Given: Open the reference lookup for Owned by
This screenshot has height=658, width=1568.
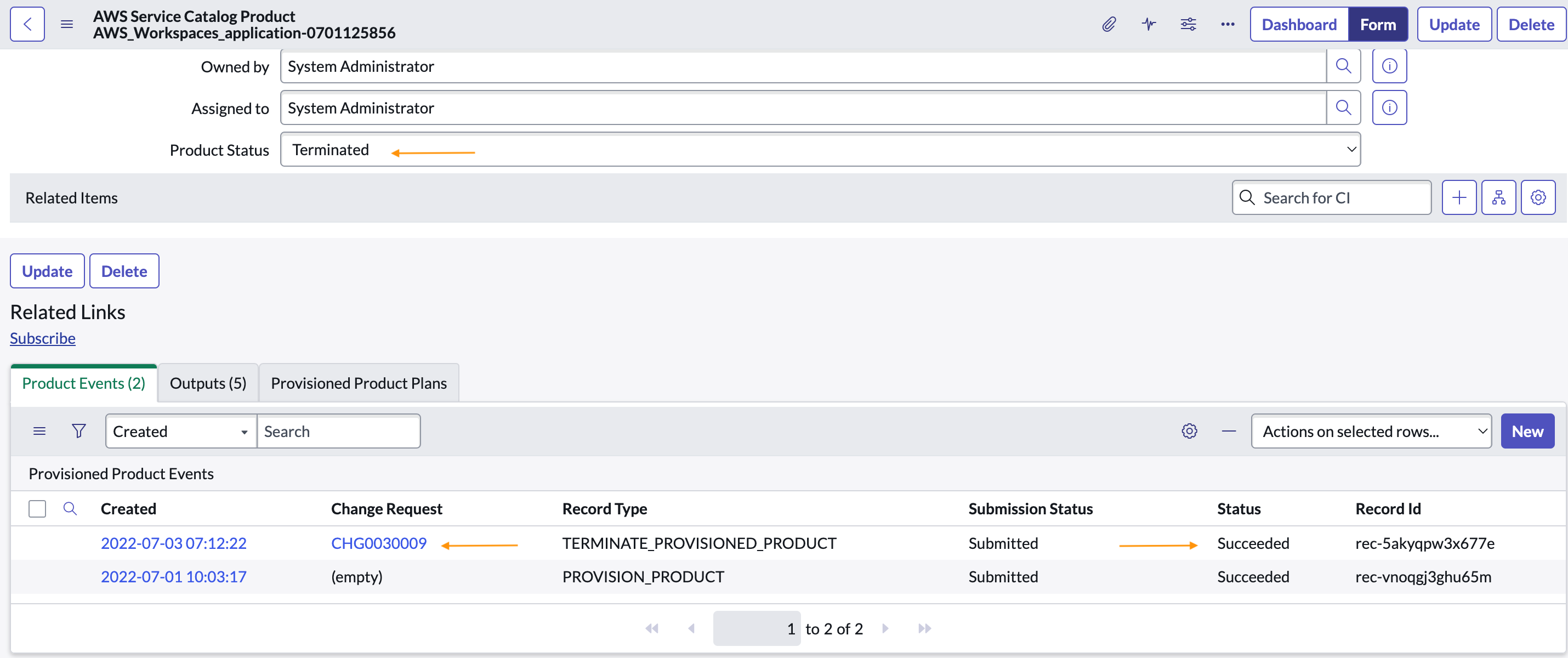Looking at the screenshot, I should (1344, 66).
